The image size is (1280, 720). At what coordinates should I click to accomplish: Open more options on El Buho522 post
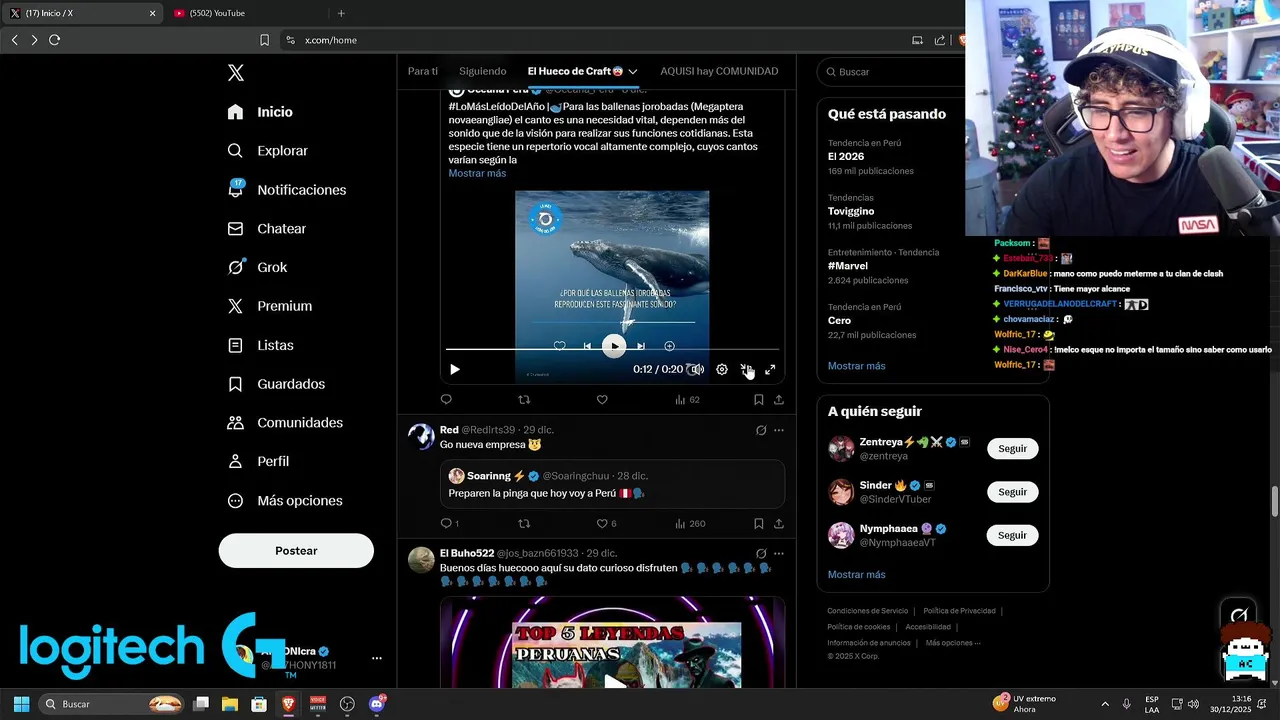[x=779, y=553]
